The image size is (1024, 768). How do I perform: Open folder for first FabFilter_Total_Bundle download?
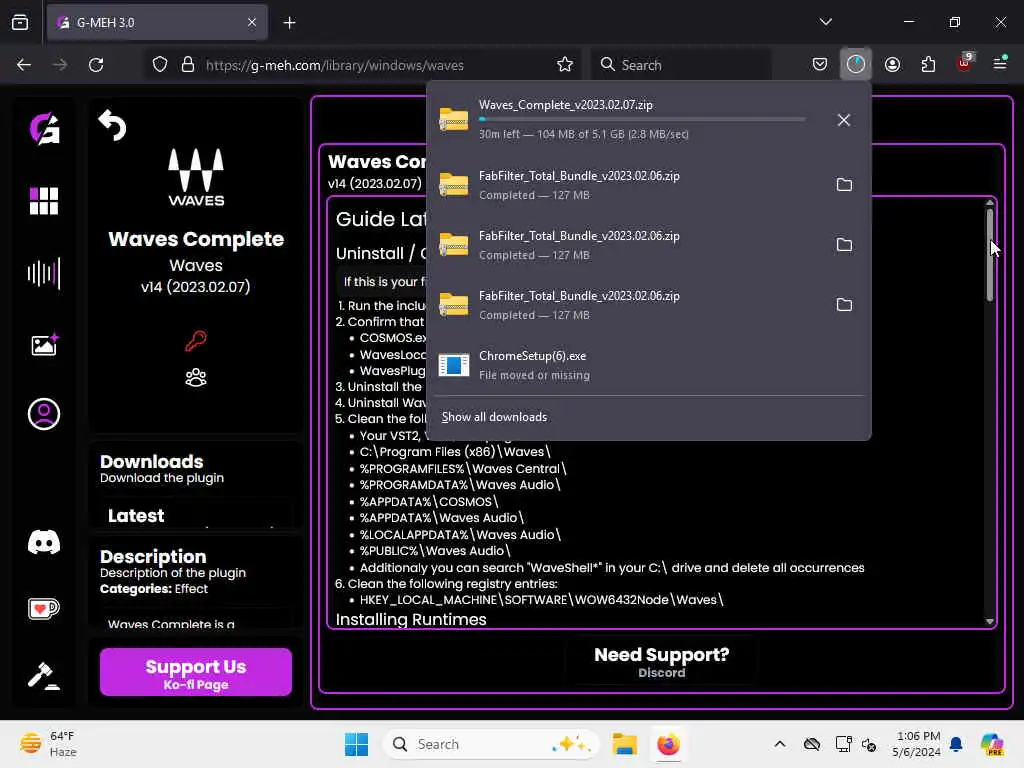coord(844,185)
